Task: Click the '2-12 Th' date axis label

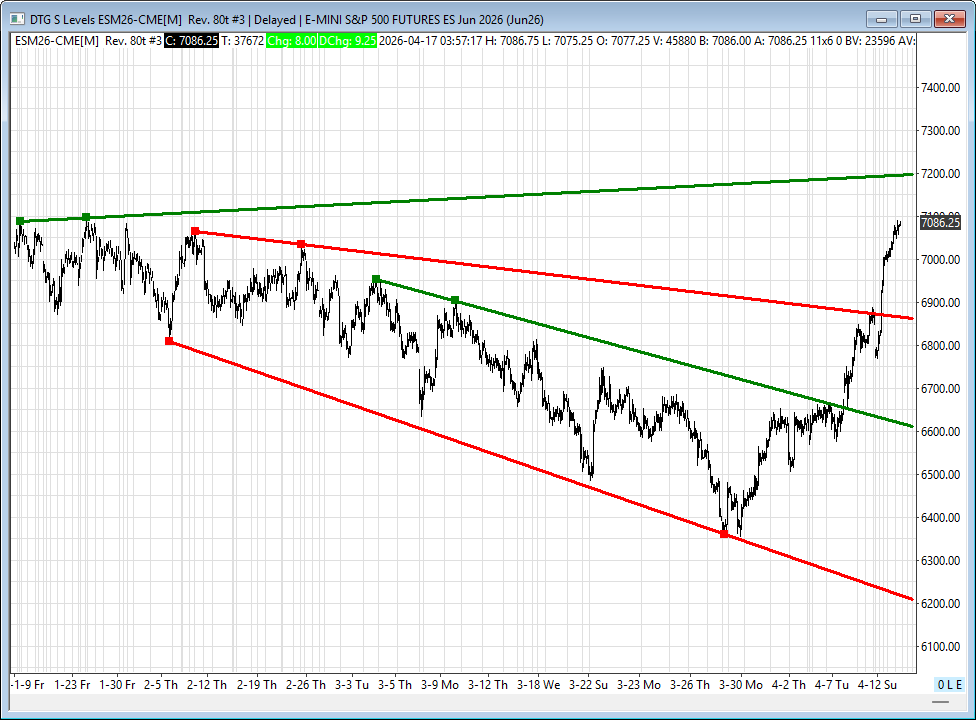Action: (x=207, y=685)
